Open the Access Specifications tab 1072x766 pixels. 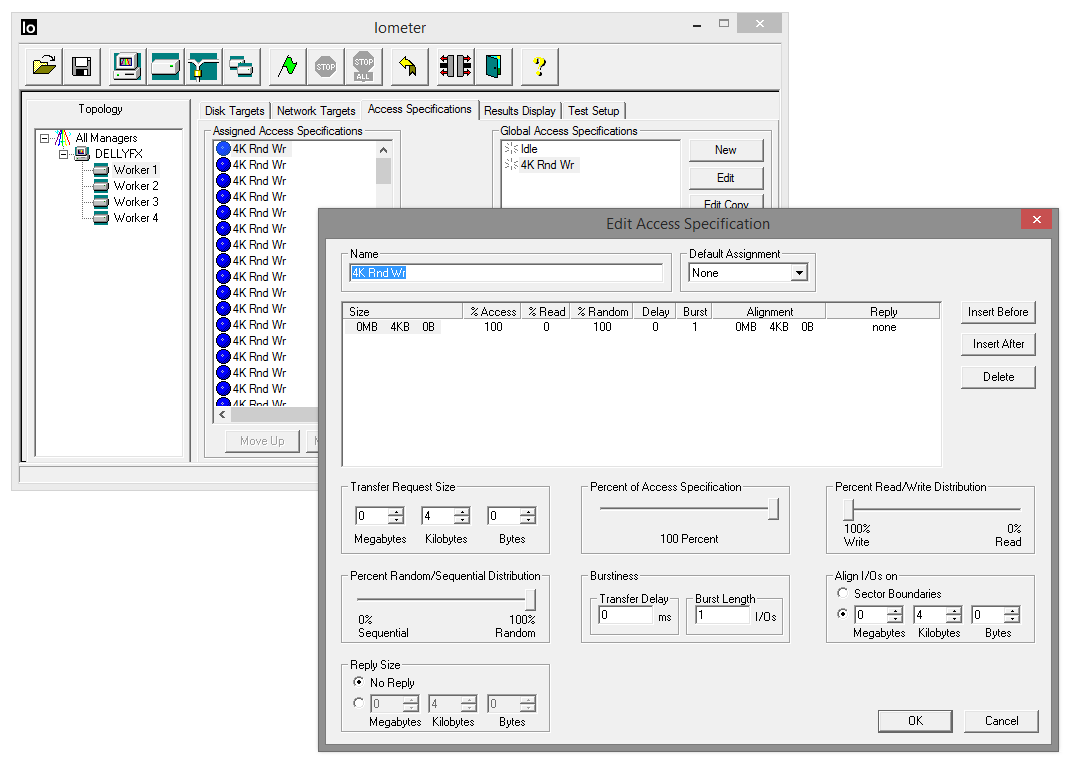(x=419, y=109)
